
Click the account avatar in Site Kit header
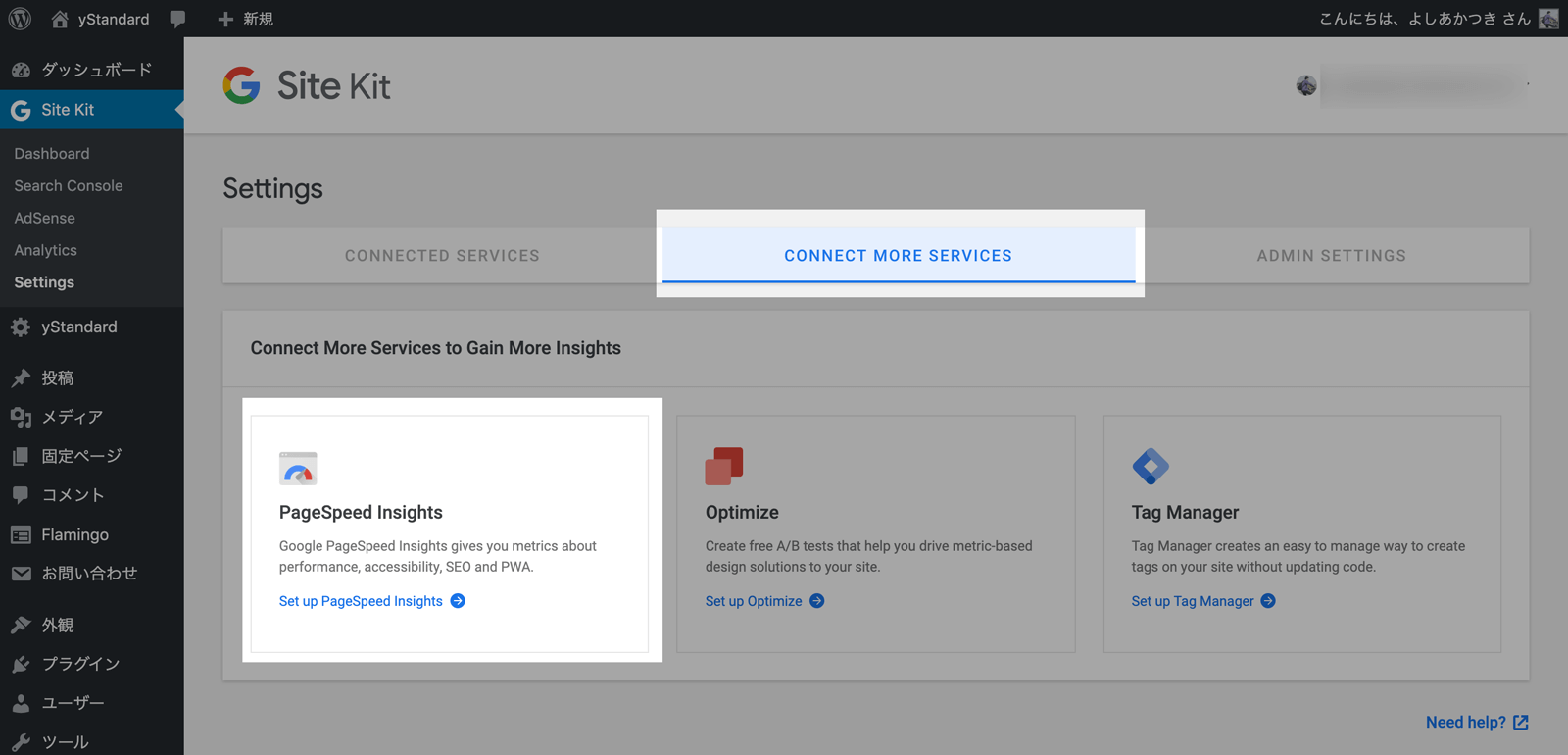[x=1306, y=86]
